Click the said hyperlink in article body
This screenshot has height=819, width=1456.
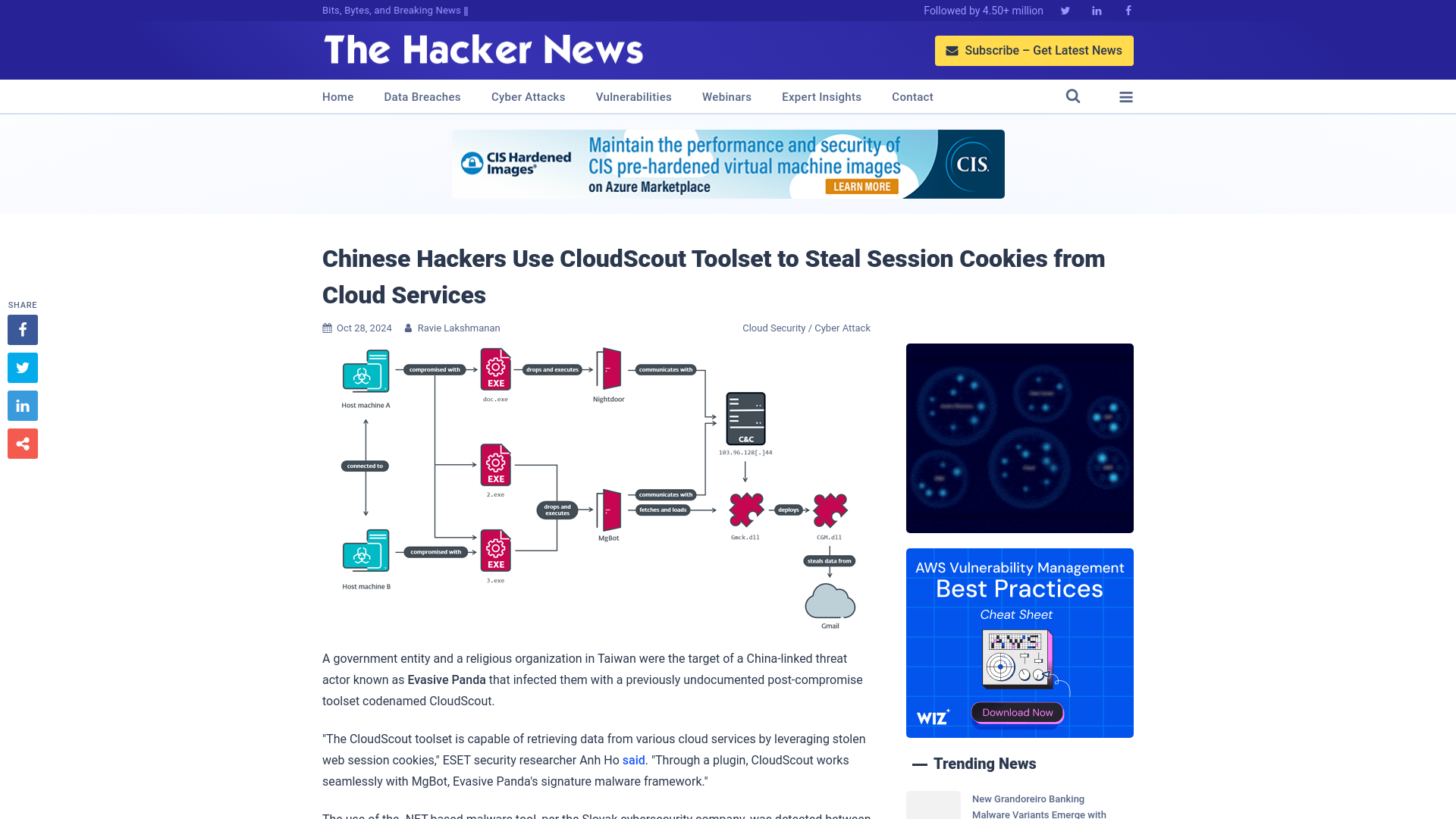pyautogui.click(x=633, y=760)
